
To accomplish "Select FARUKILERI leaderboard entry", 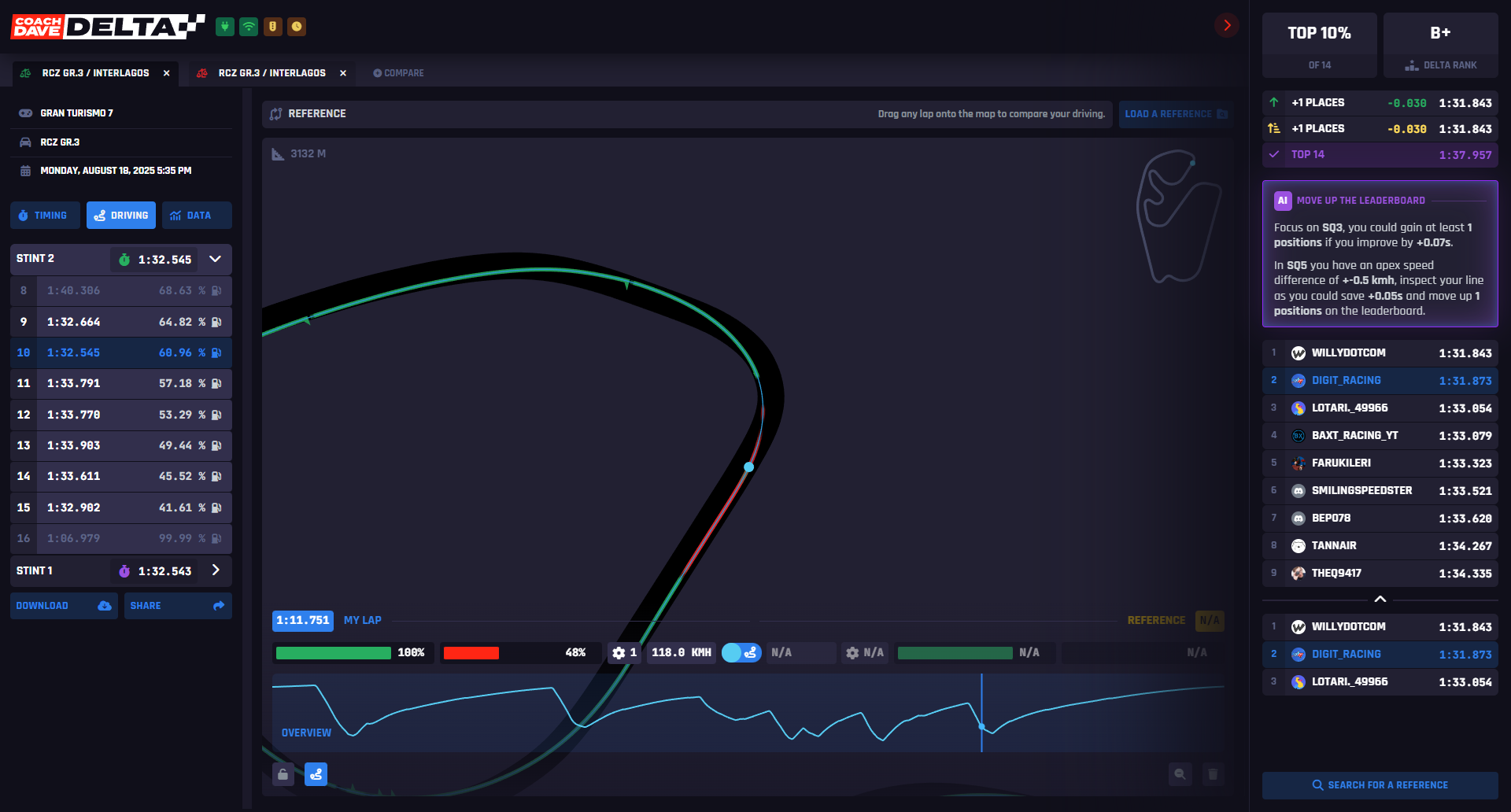I will coord(1380,463).
